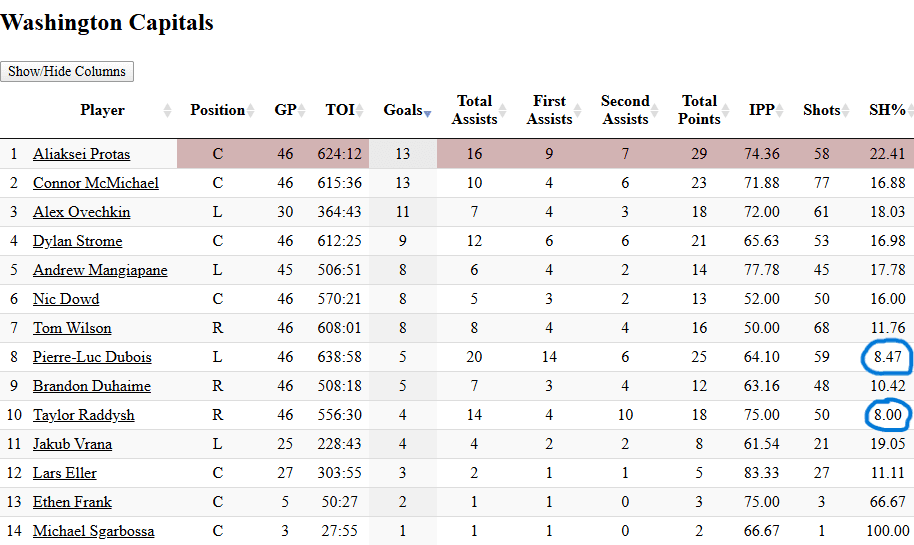Click the TOI sort arrows

click(x=361, y=111)
